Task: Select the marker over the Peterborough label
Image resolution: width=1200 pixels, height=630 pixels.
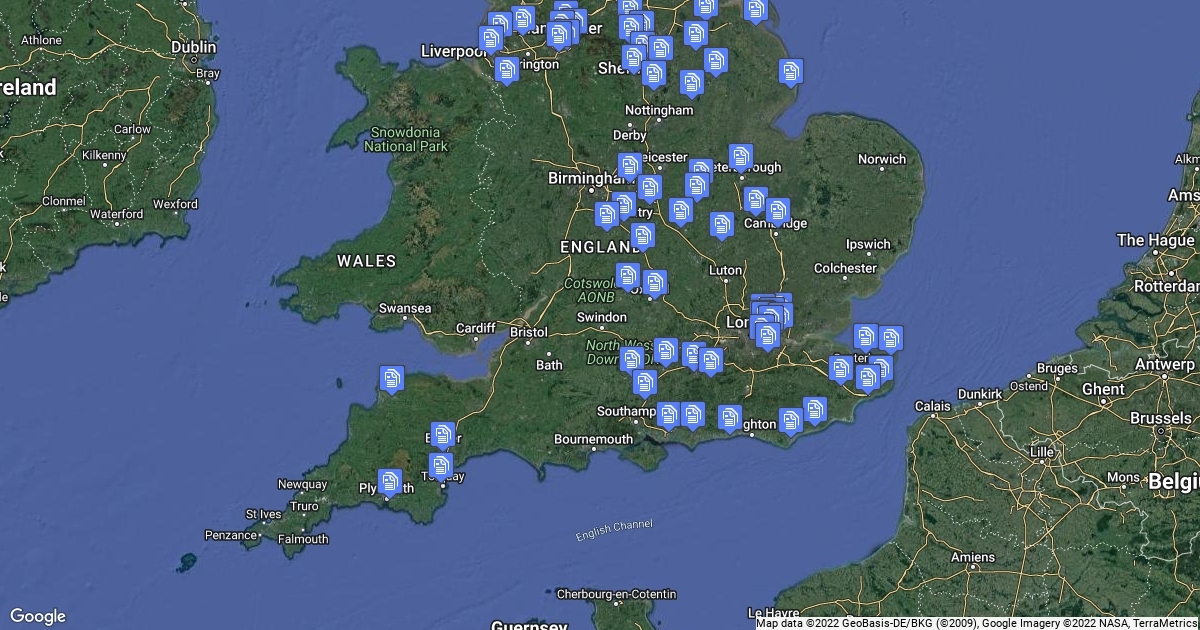Action: coord(740,157)
